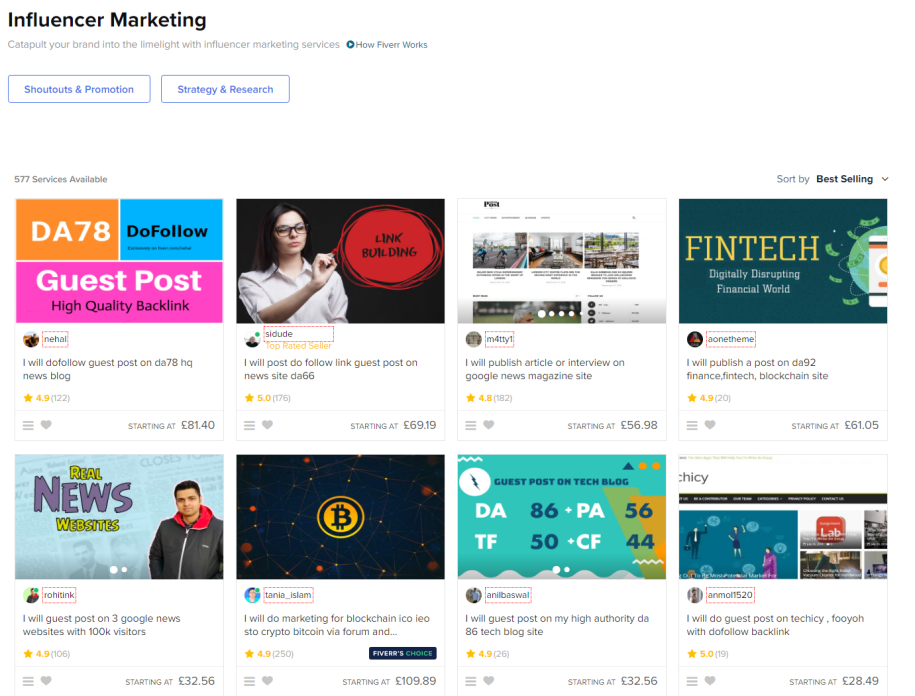The height and width of the screenshot is (696, 915).
Task: Open seller anilbaswal's username link
Action: pyautogui.click(x=508, y=595)
